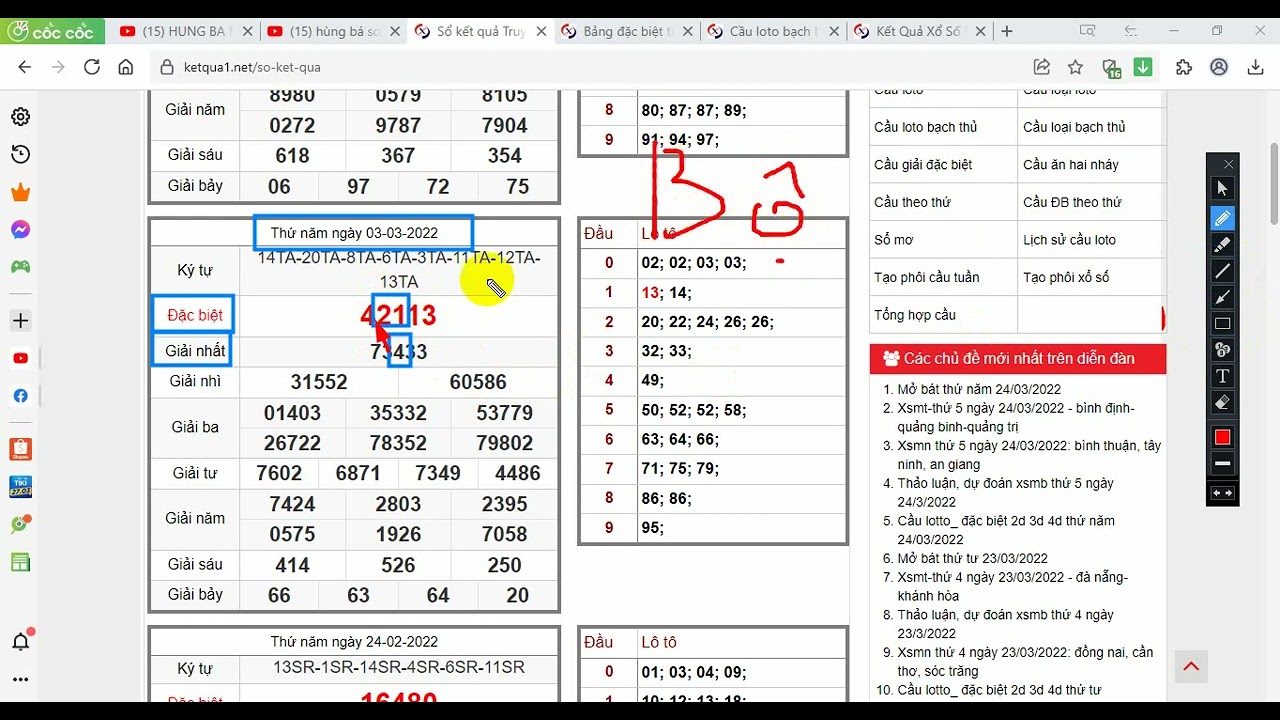Select the highlighter marker tool

(1222, 244)
